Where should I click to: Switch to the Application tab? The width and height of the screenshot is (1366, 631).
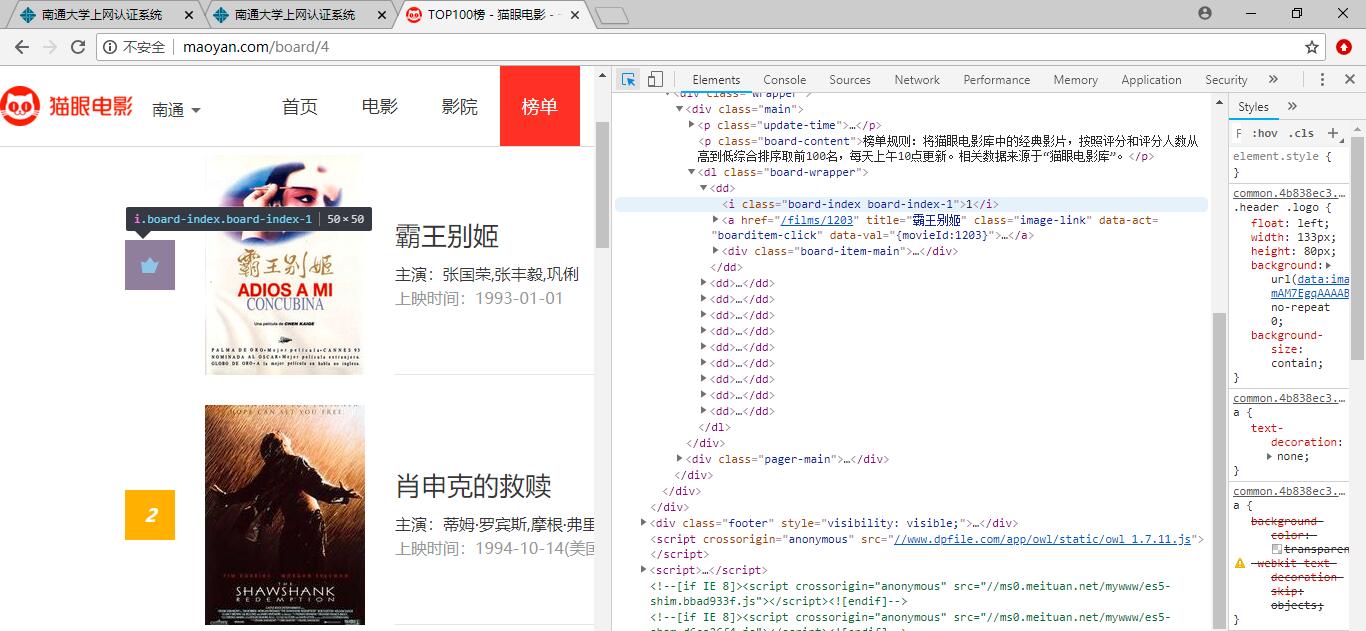point(1151,80)
